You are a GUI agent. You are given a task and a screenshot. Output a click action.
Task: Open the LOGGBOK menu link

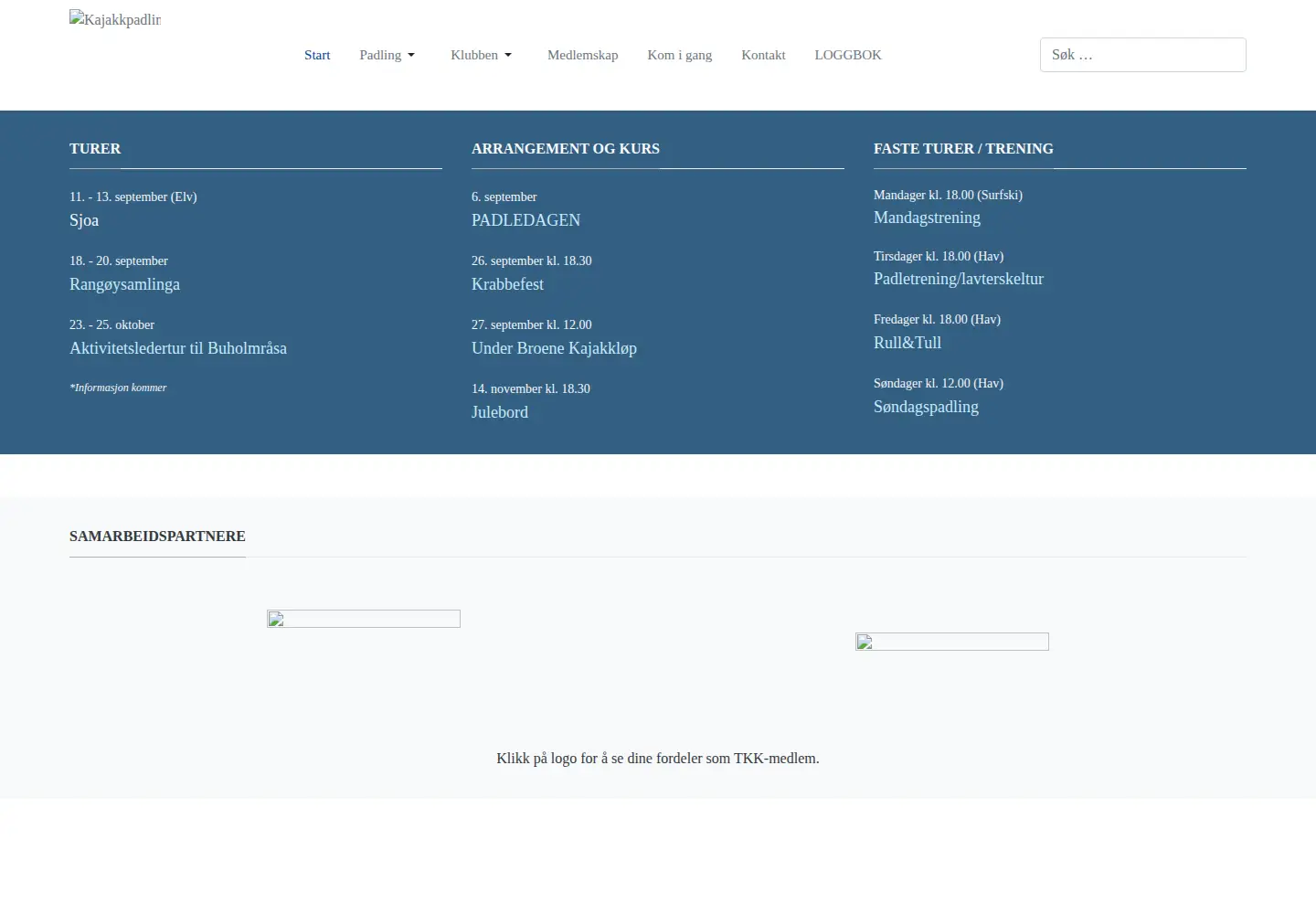pos(848,55)
